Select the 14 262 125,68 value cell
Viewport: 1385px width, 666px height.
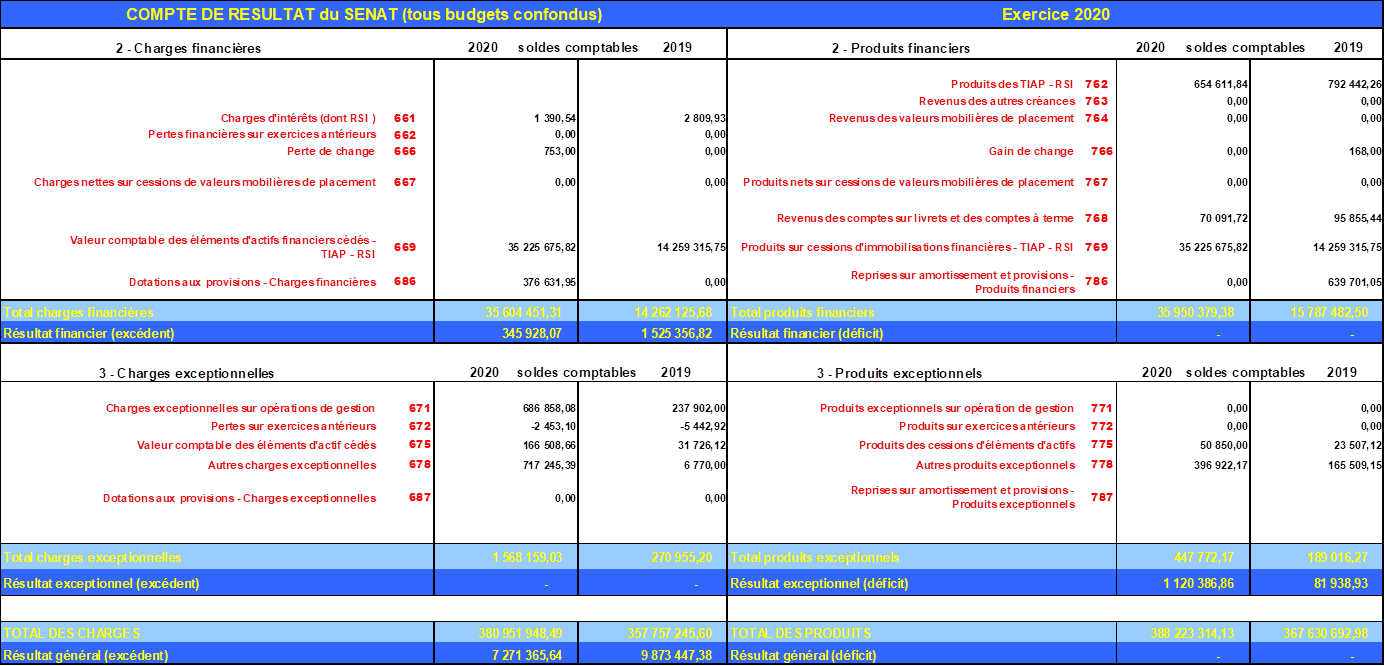pyautogui.click(x=651, y=313)
